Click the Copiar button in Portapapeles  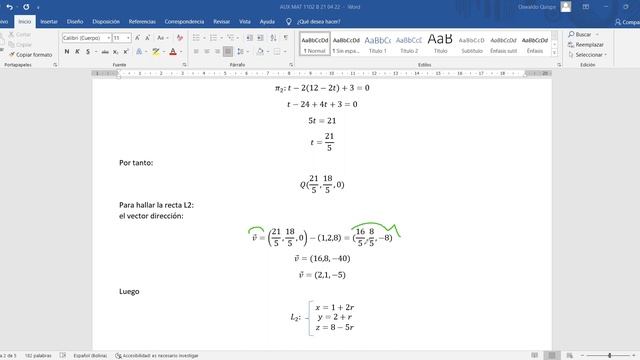point(20,44)
